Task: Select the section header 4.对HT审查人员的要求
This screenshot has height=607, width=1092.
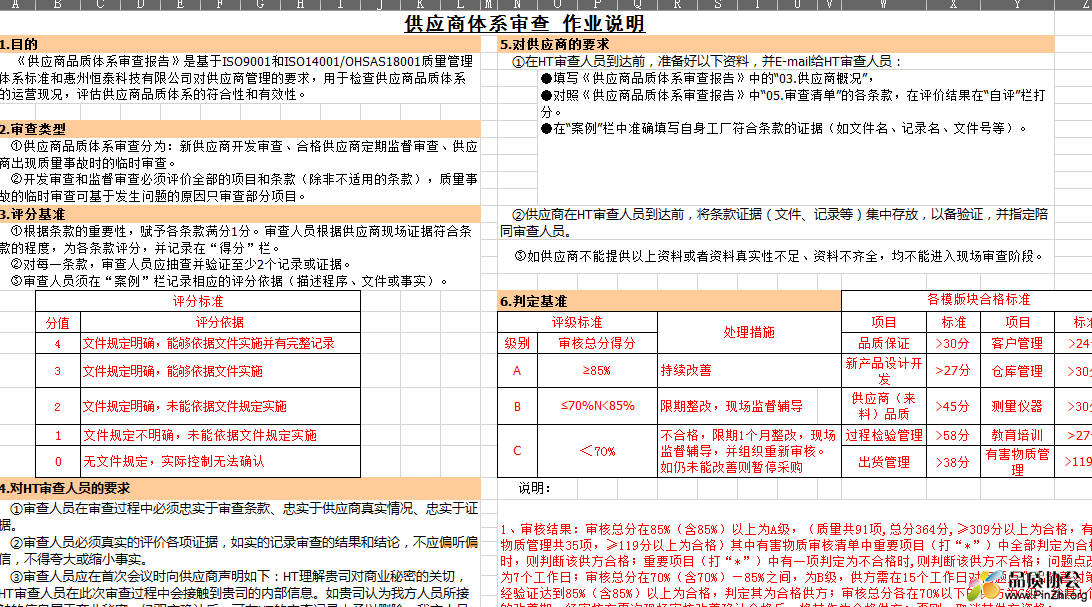Action: click(x=240, y=488)
